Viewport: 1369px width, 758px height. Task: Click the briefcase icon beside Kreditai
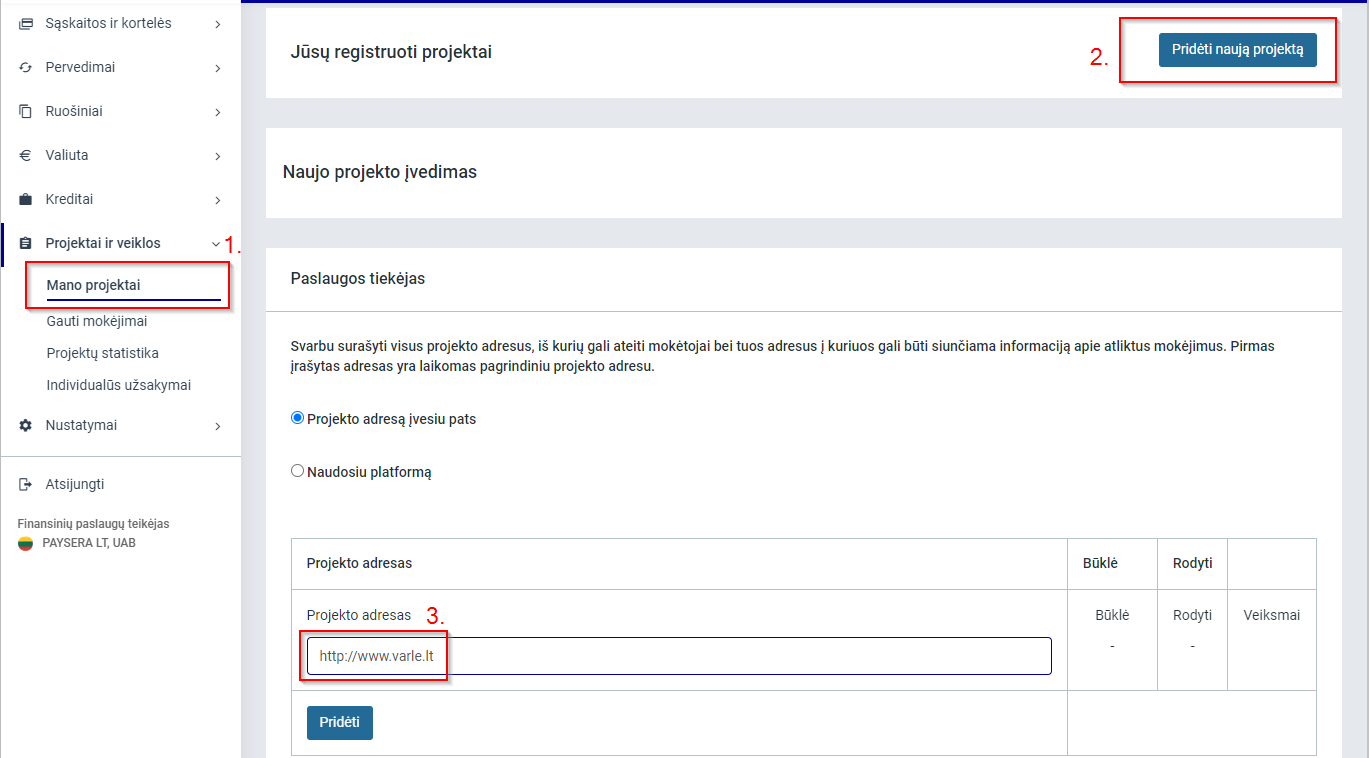(26, 200)
